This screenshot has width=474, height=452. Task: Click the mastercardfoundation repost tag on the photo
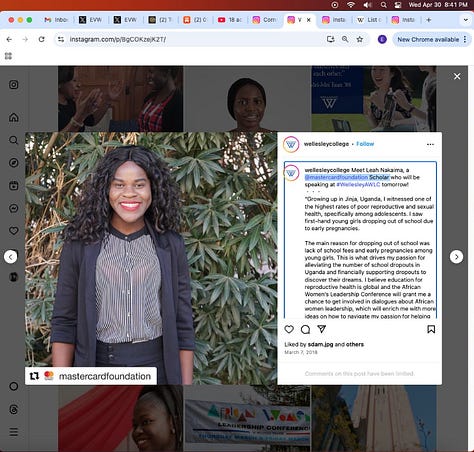click(91, 376)
